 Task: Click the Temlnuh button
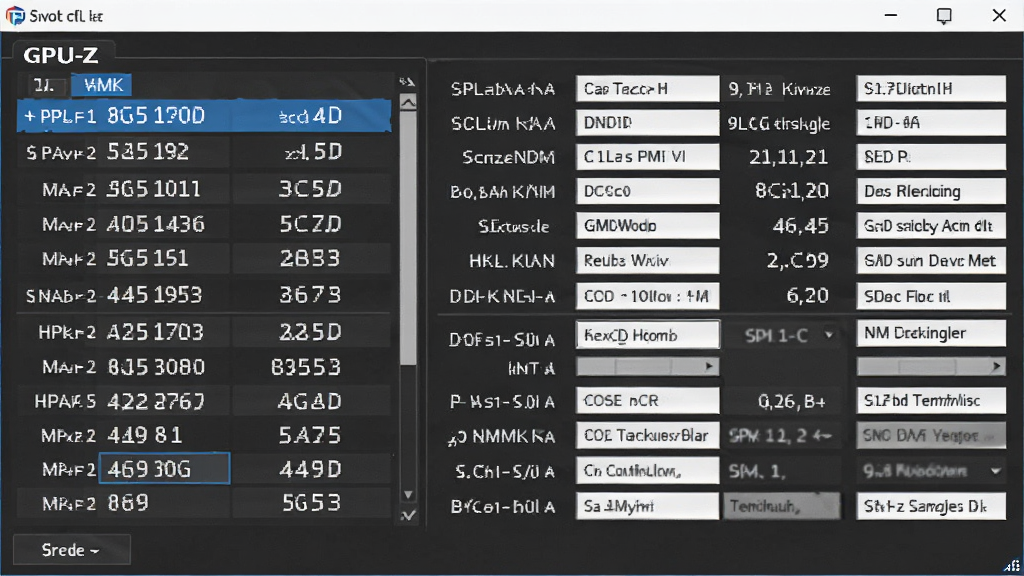pyautogui.click(x=782, y=506)
